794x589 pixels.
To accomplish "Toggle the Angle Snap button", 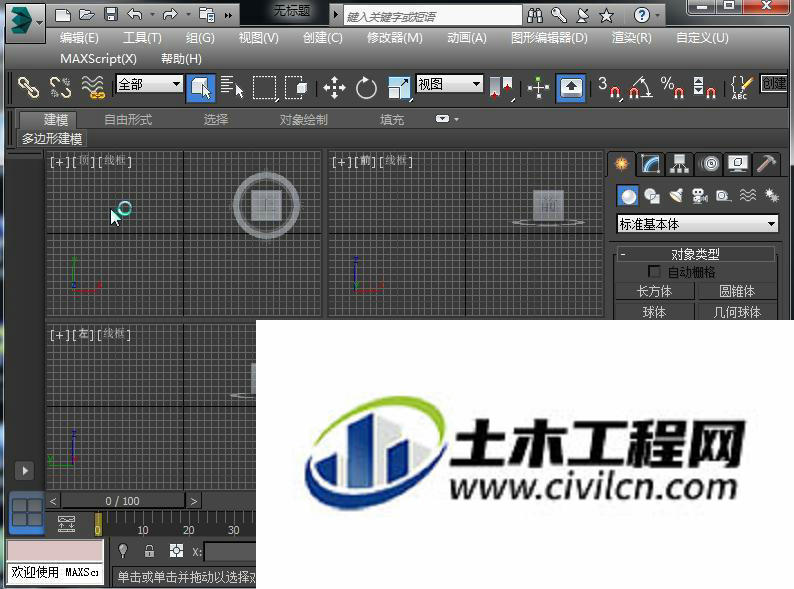I will tap(641, 88).
